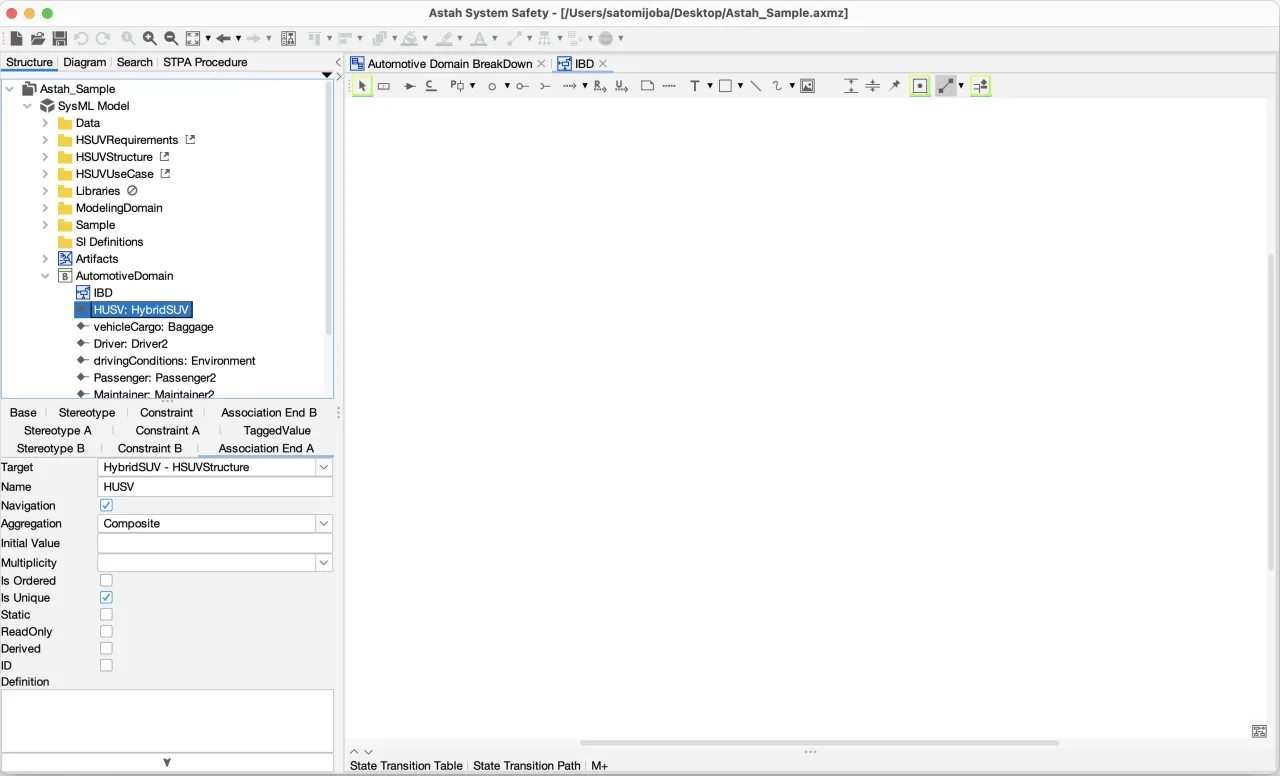This screenshot has width=1280, height=776.
Task: Open the Aggregation Composite dropdown
Action: 323,523
